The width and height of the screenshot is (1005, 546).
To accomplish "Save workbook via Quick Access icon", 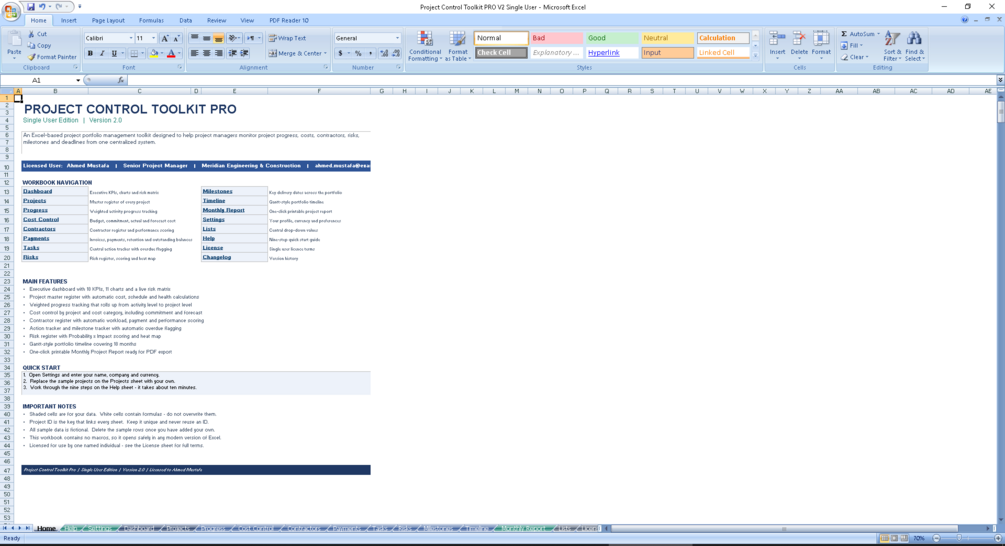I will coord(31,6).
